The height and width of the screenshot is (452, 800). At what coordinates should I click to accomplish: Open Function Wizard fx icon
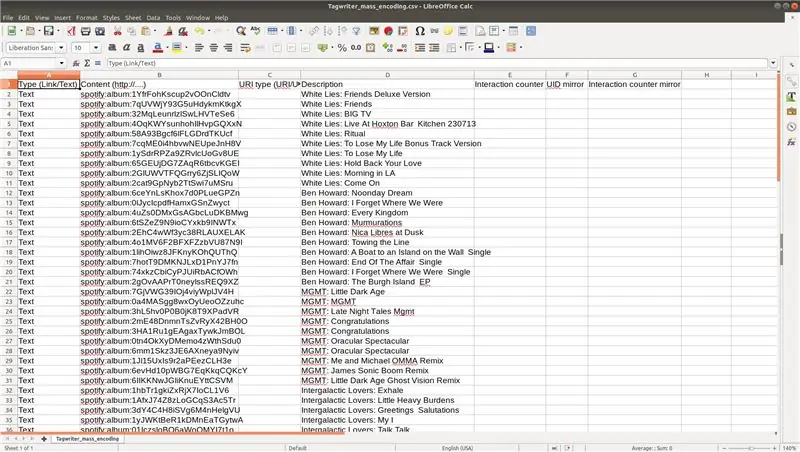[76, 63]
